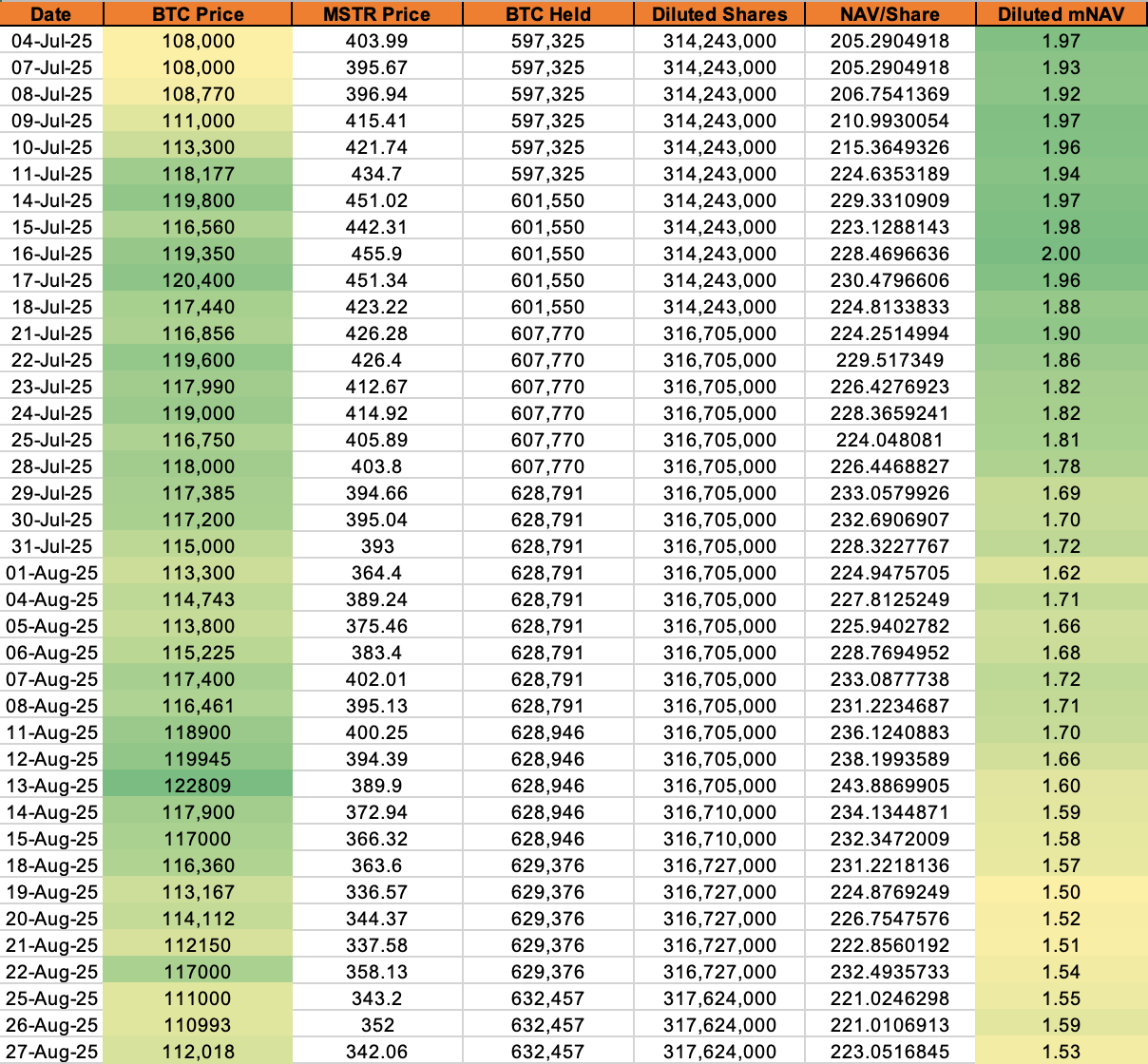Image resolution: width=1148 pixels, height=1064 pixels.
Task: Select MSTR price cell 336.57
Action: click(376, 892)
